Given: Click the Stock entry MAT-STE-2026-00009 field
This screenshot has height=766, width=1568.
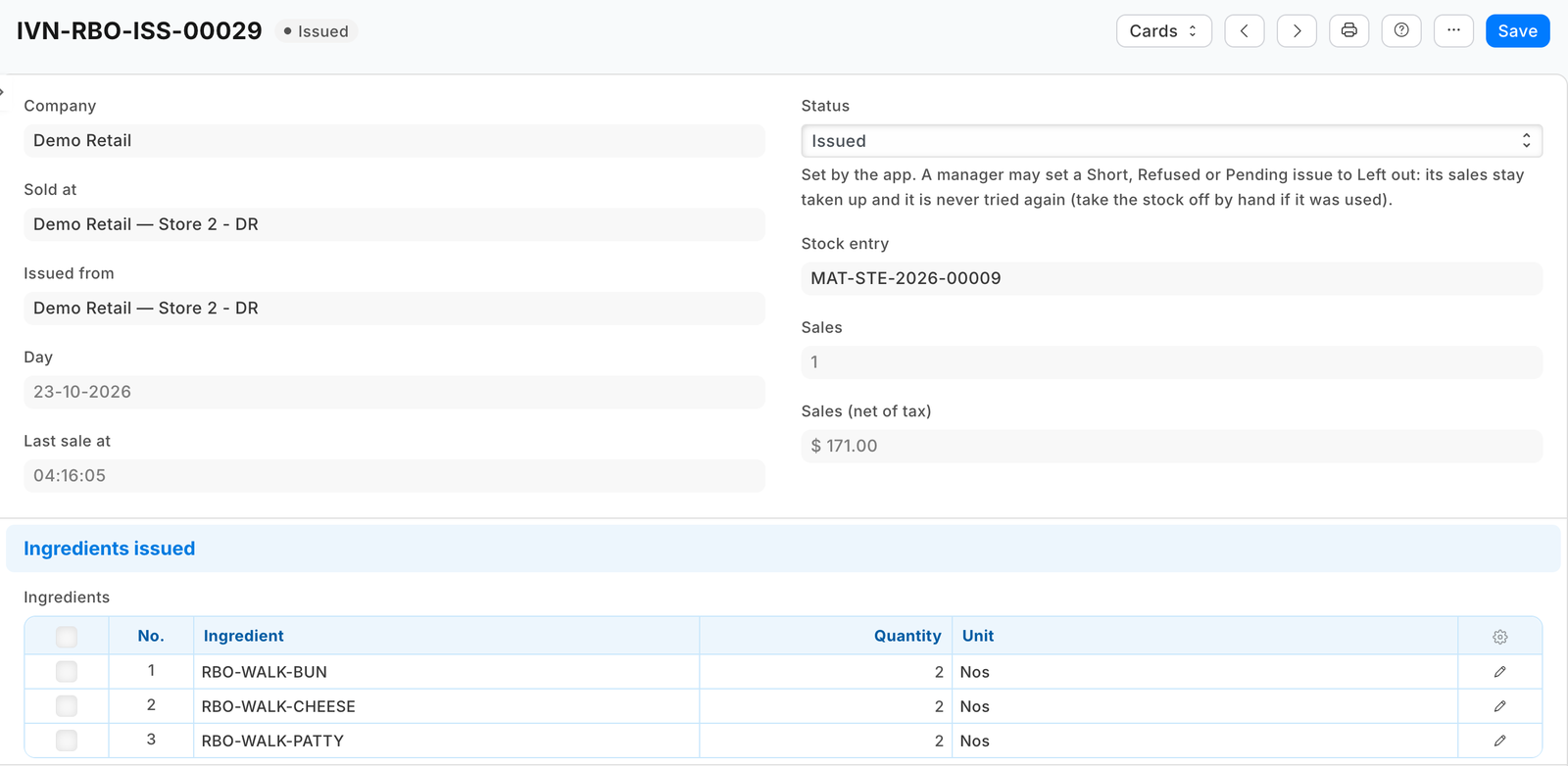Looking at the screenshot, I should 1171,278.
